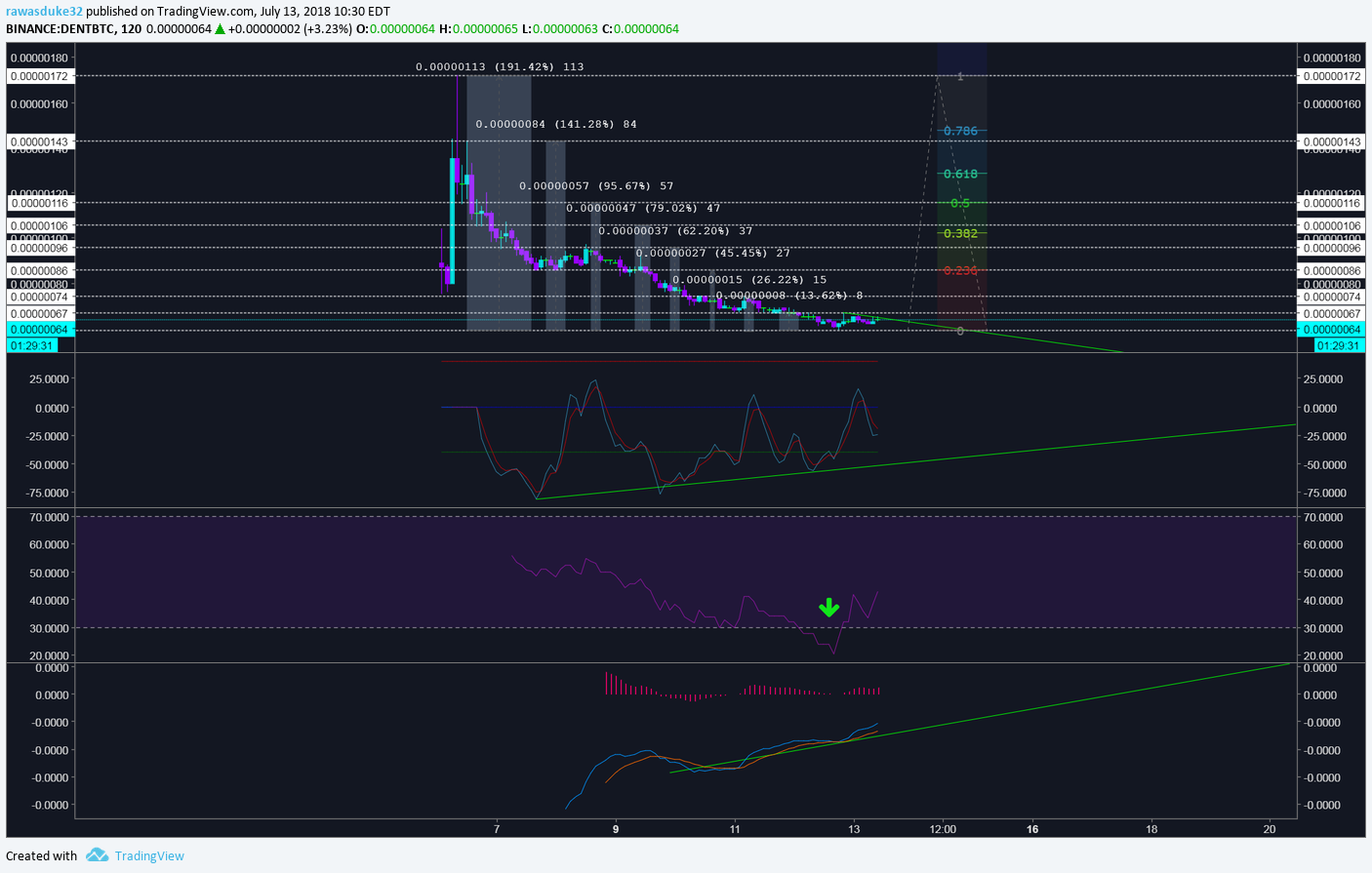Click the BINANCE:DENTBTC, 120 symbol title
Image resolution: width=1372 pixels, height=873 pixels.
(x=73, y=28)
